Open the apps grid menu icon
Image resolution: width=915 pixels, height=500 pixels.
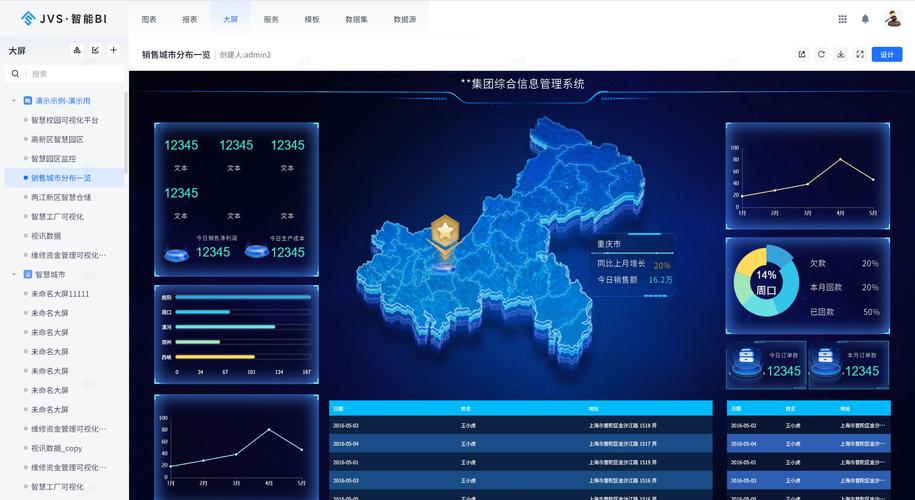point(842,19)
